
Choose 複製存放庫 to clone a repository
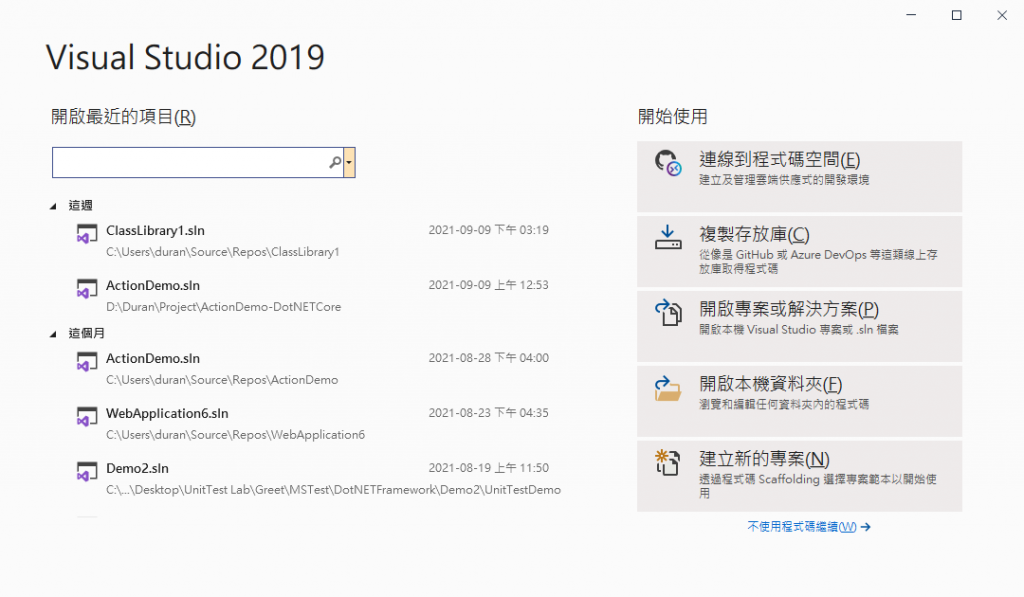(x=799, y=251)
